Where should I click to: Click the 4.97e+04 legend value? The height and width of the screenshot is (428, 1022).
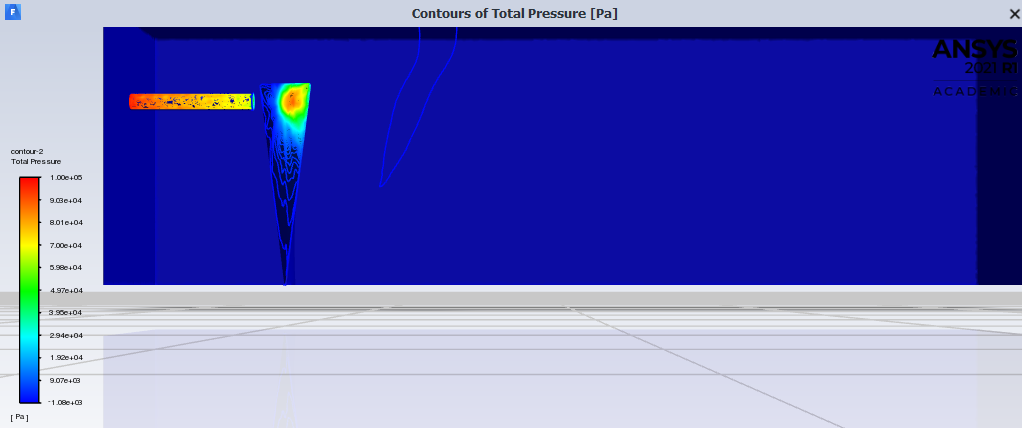(x=66, y=290)
